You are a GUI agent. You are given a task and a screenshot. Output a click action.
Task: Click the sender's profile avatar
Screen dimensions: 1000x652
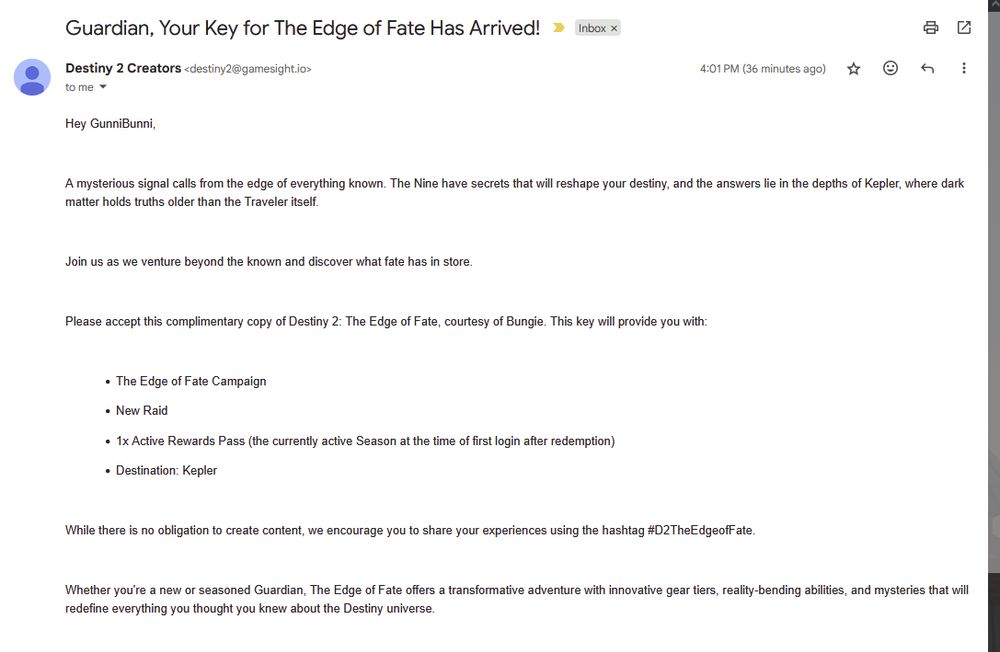point(32,77)
